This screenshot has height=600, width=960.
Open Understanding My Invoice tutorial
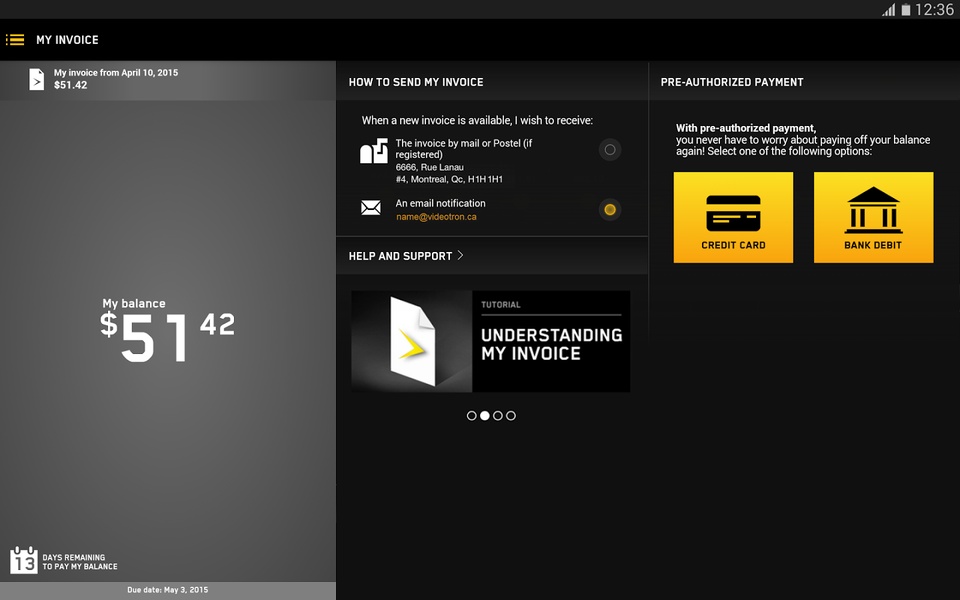(x=490, y=341)
